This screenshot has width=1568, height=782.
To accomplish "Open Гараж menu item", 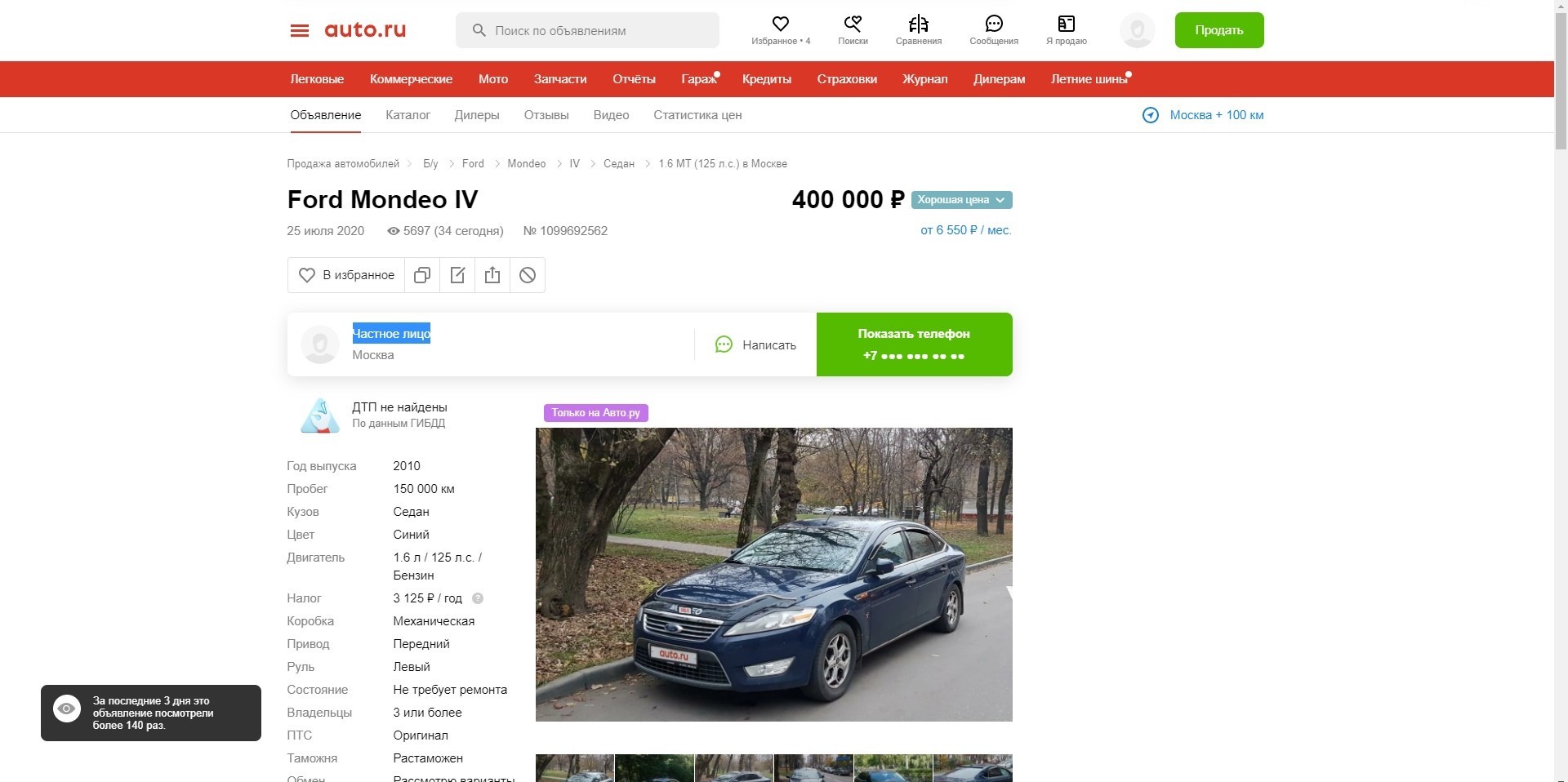I will (699, 79).
